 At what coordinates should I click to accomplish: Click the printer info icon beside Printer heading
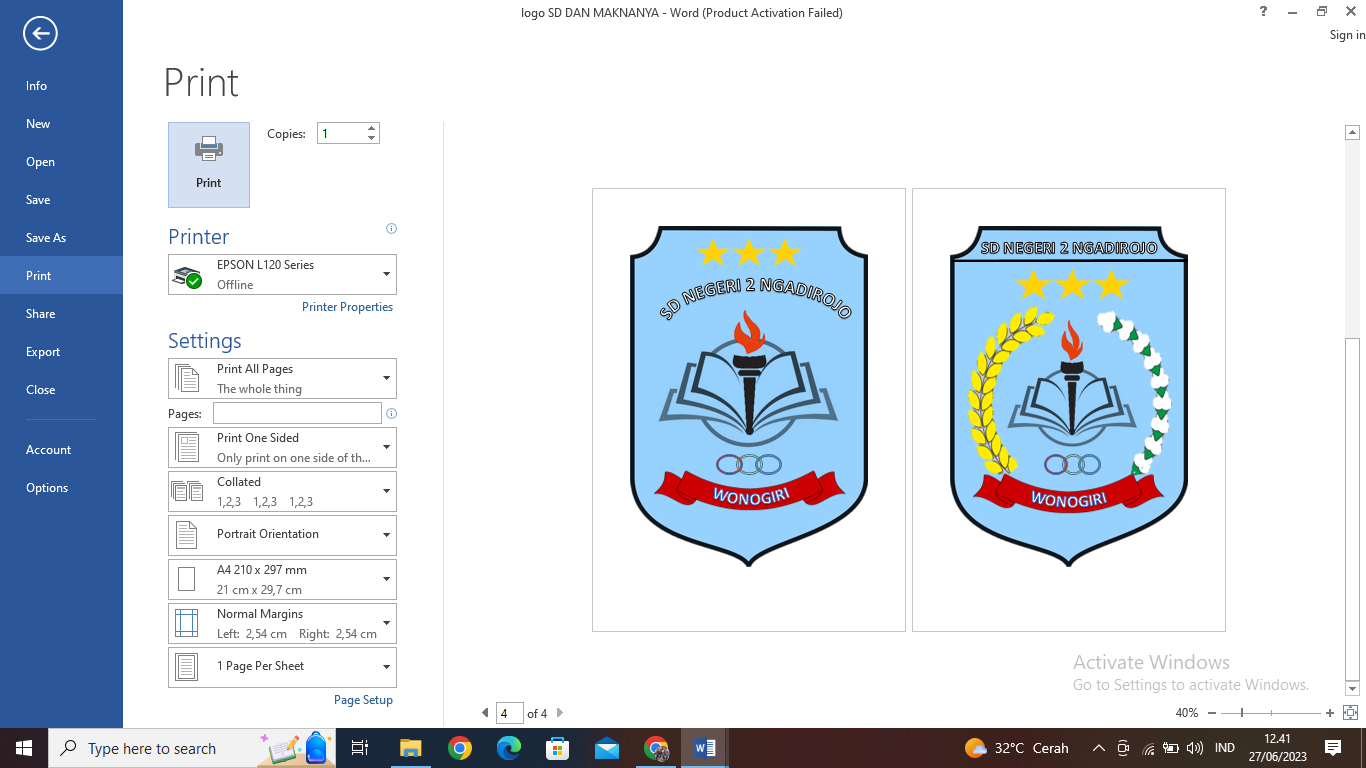tap(391, 229)
